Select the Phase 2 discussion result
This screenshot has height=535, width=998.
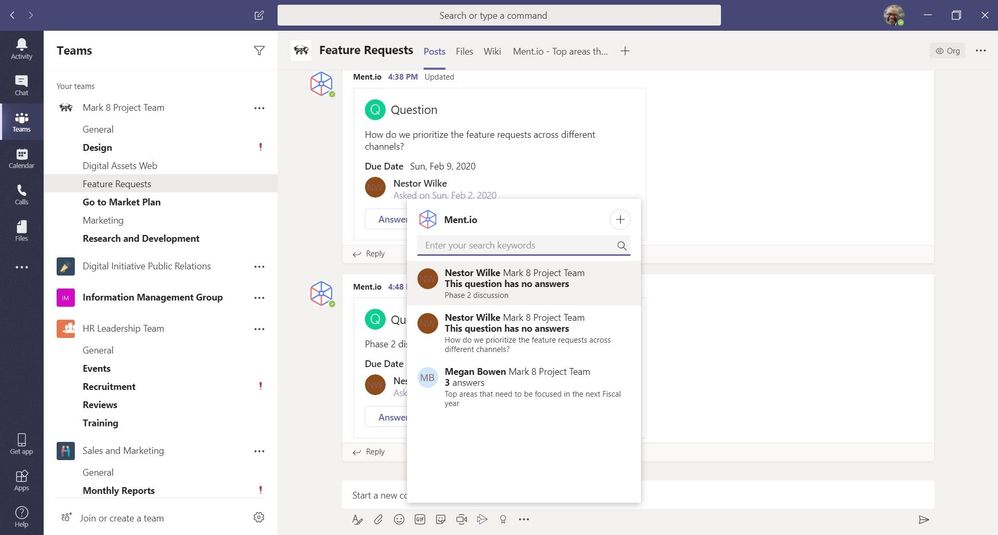(524, 284)
